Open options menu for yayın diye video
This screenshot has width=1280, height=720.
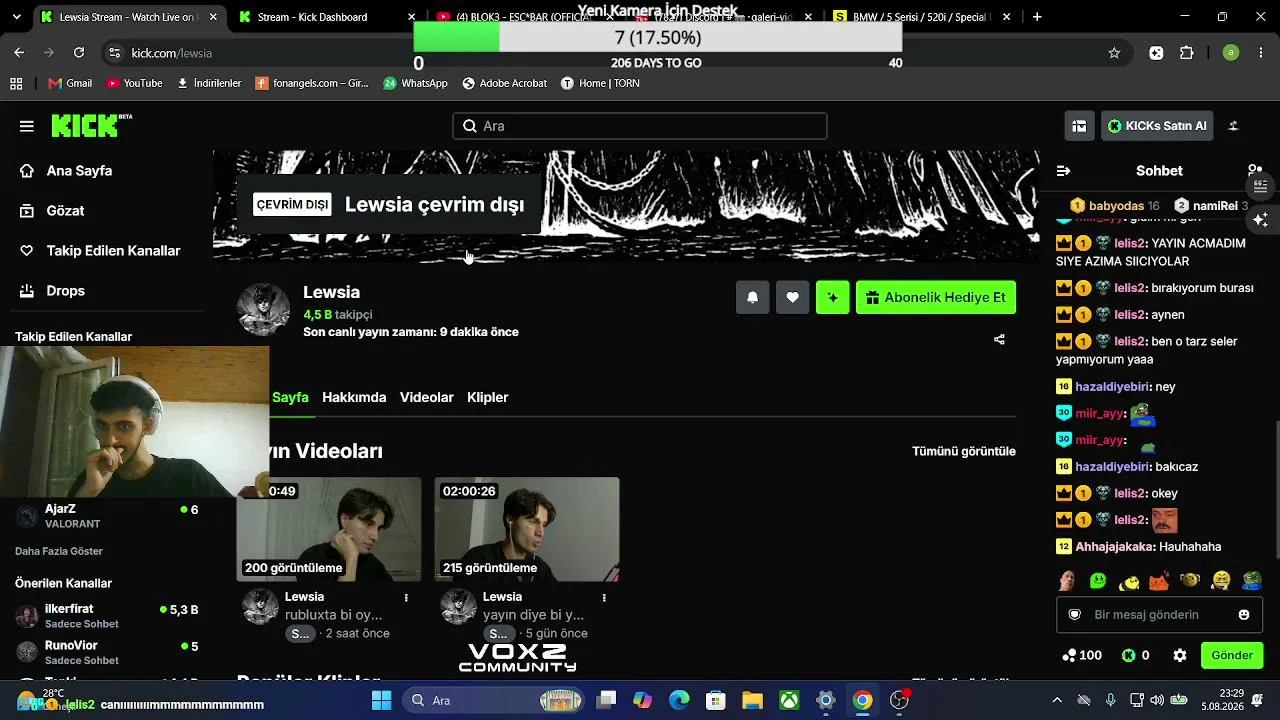pyautogui.click(x=604, y=597)
